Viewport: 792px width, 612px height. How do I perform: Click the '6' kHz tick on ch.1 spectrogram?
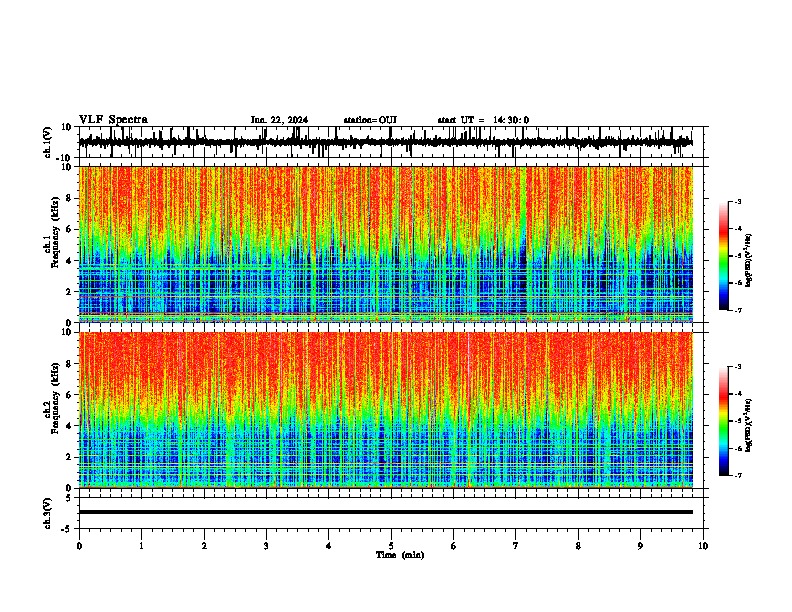[69, 229]
